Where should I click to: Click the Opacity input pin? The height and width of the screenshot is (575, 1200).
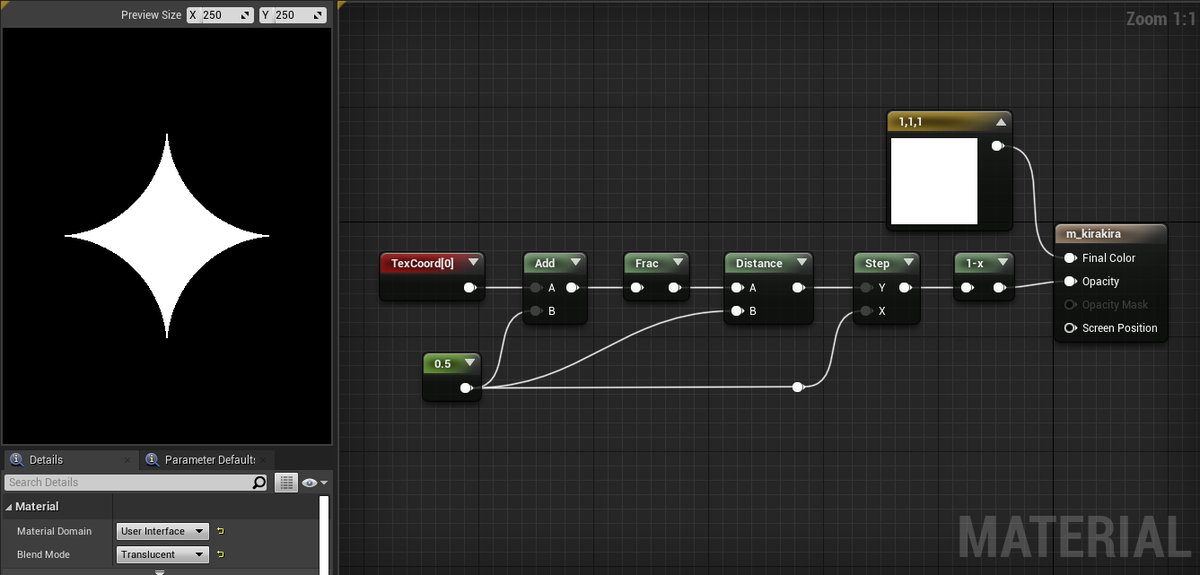click(x=1070, y=281)
